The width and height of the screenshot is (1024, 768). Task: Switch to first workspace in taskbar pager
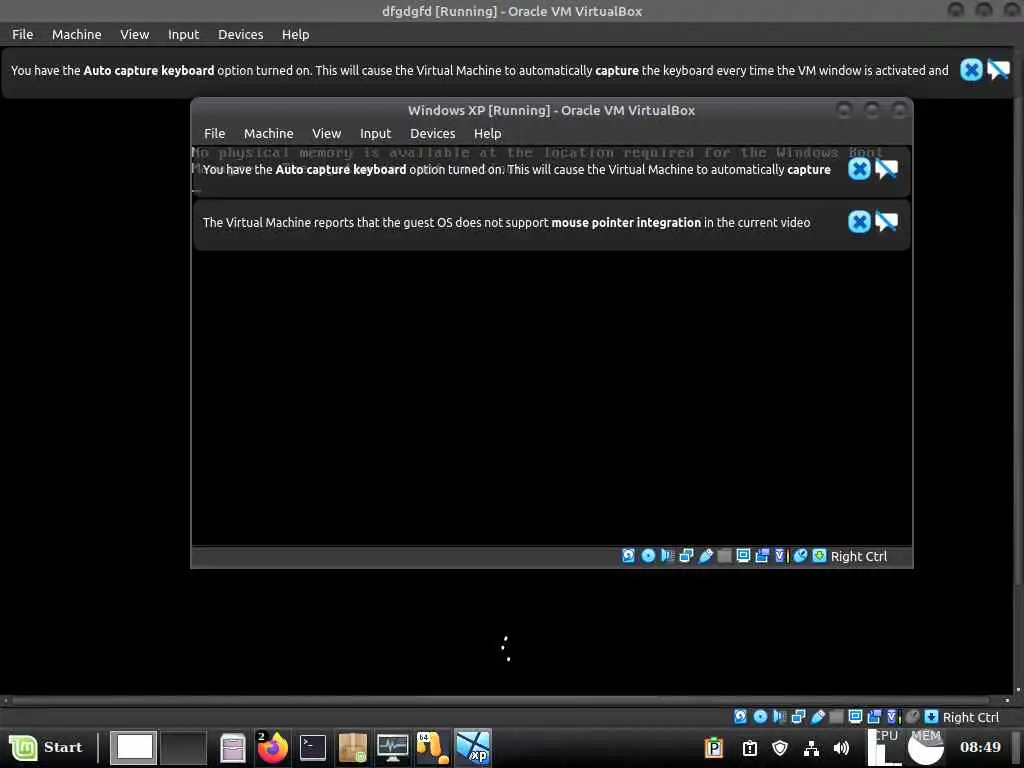pyautogui.click(x=133, y=747)
